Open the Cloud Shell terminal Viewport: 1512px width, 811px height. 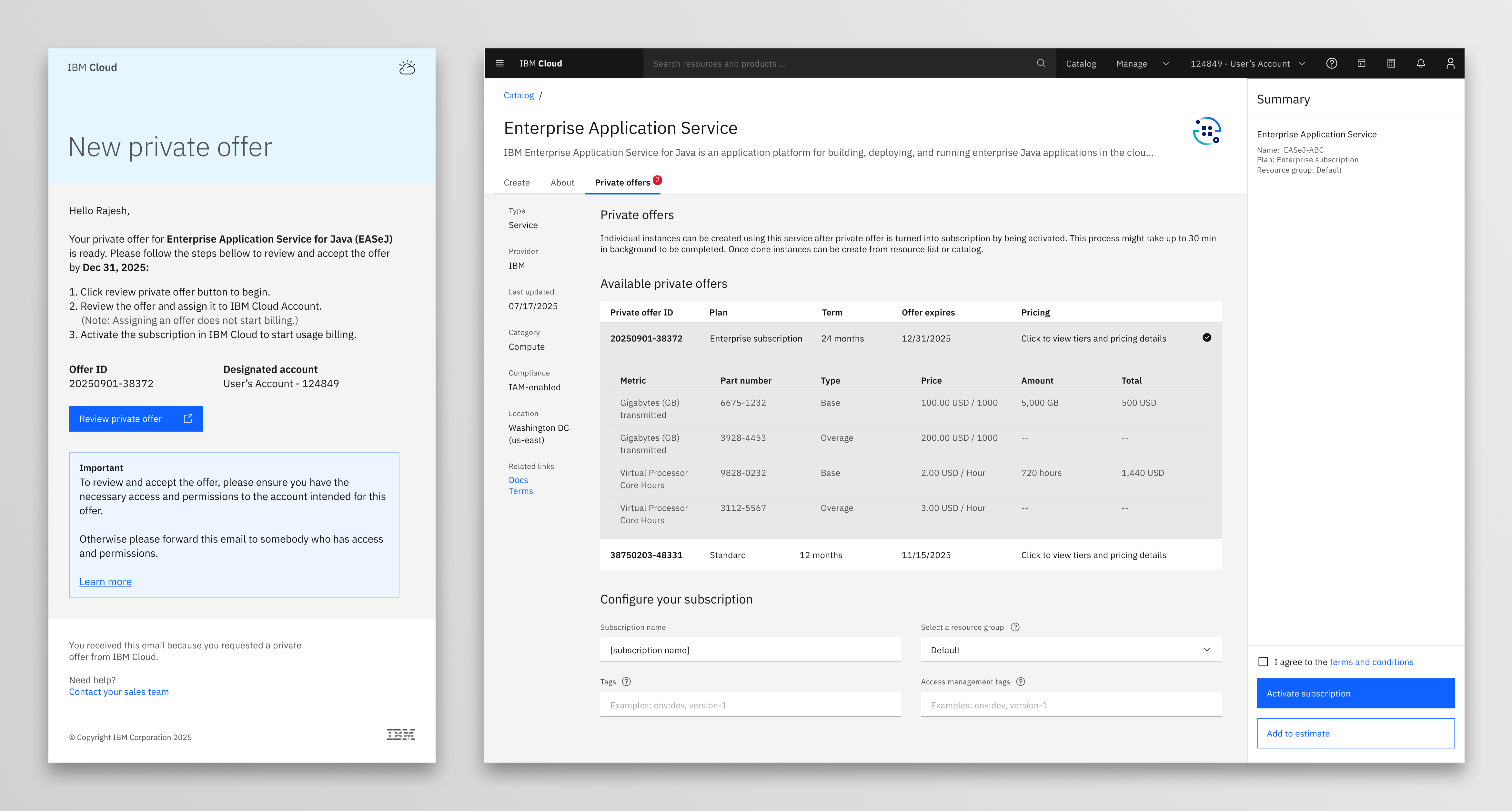point(1361,63)
